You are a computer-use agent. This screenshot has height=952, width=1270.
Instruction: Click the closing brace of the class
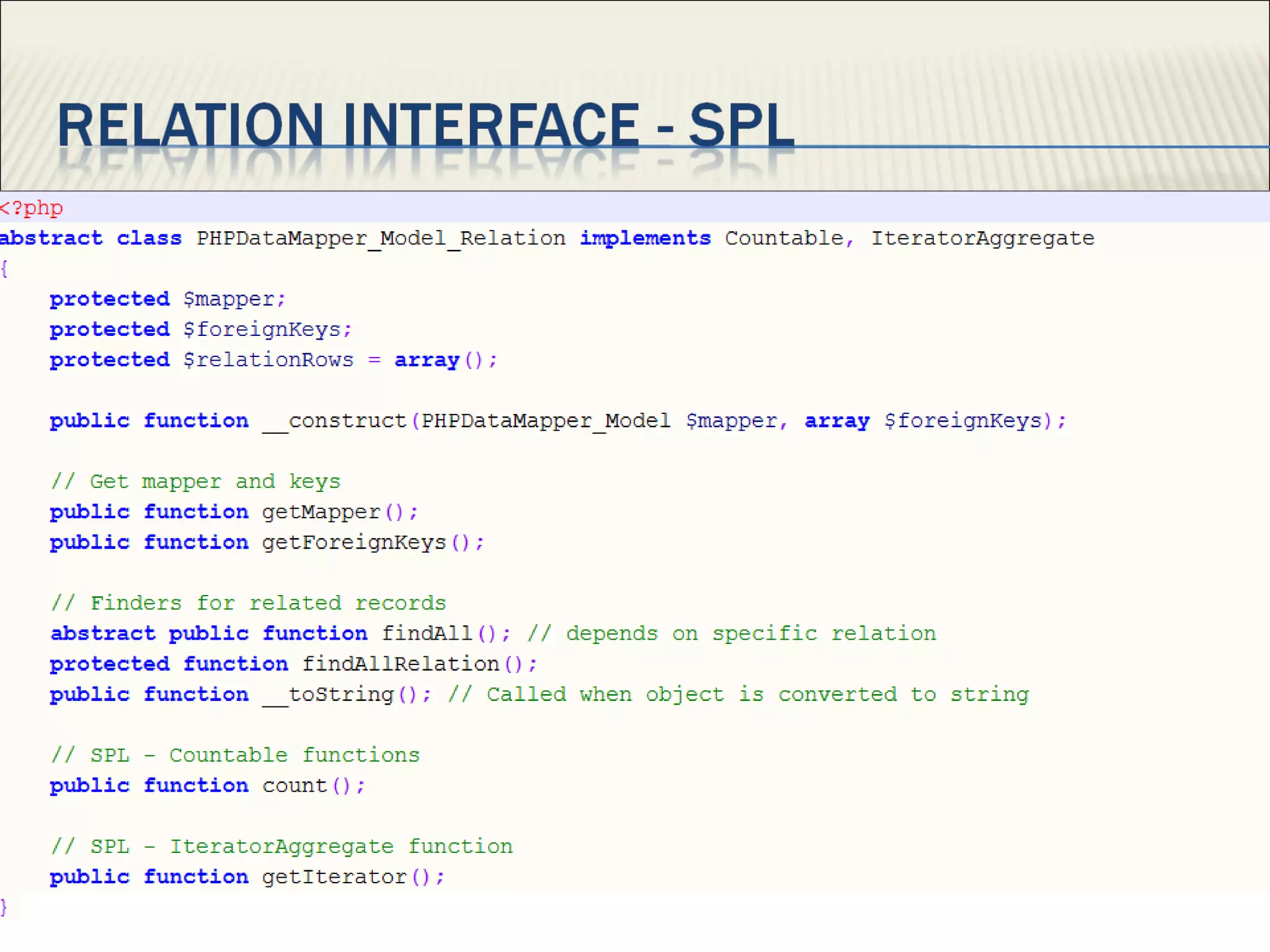tap(4, 907)
